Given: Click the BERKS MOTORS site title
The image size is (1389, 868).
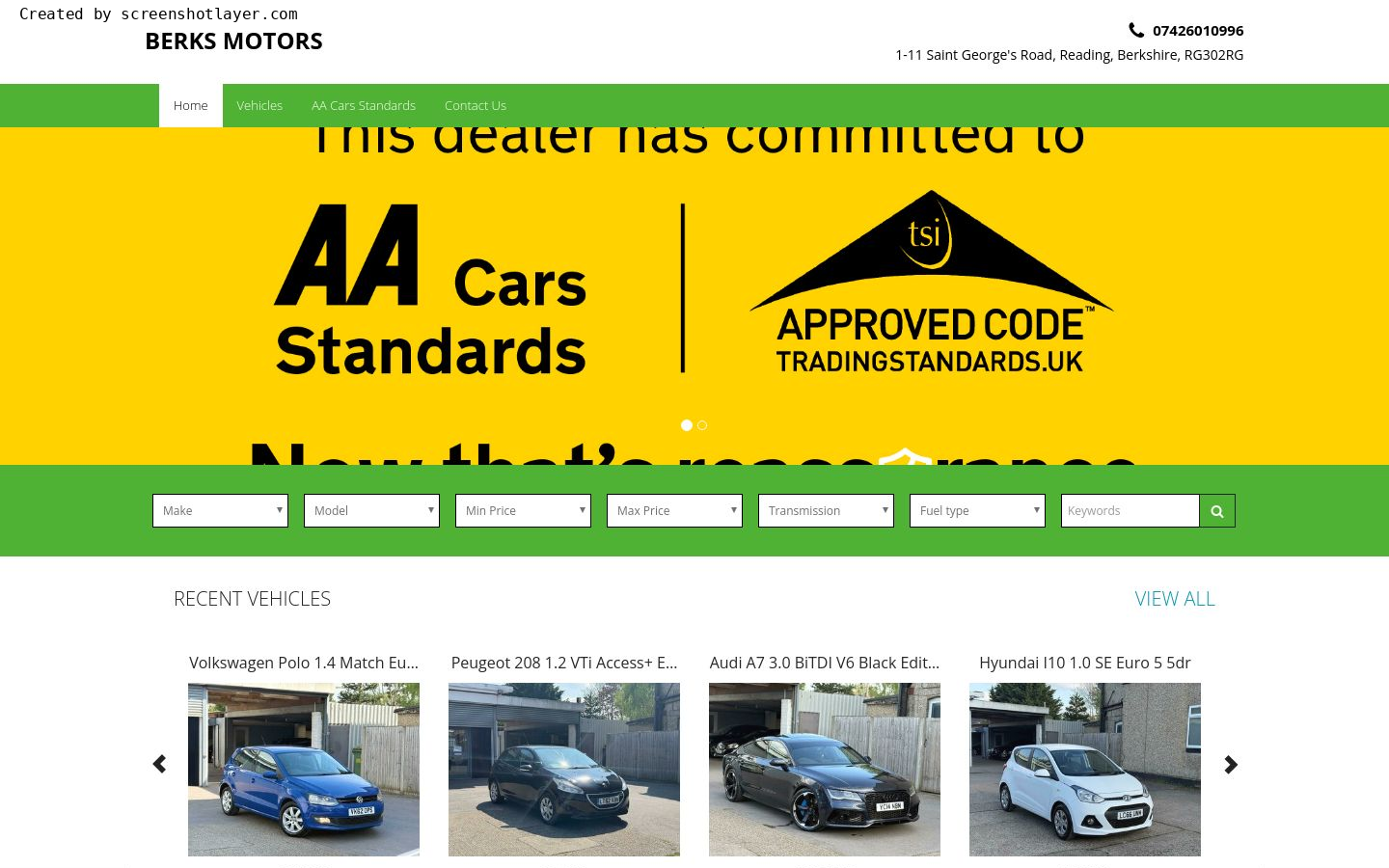Looking at the screenshot, I should pyautogui.click(x=234, y=41).
